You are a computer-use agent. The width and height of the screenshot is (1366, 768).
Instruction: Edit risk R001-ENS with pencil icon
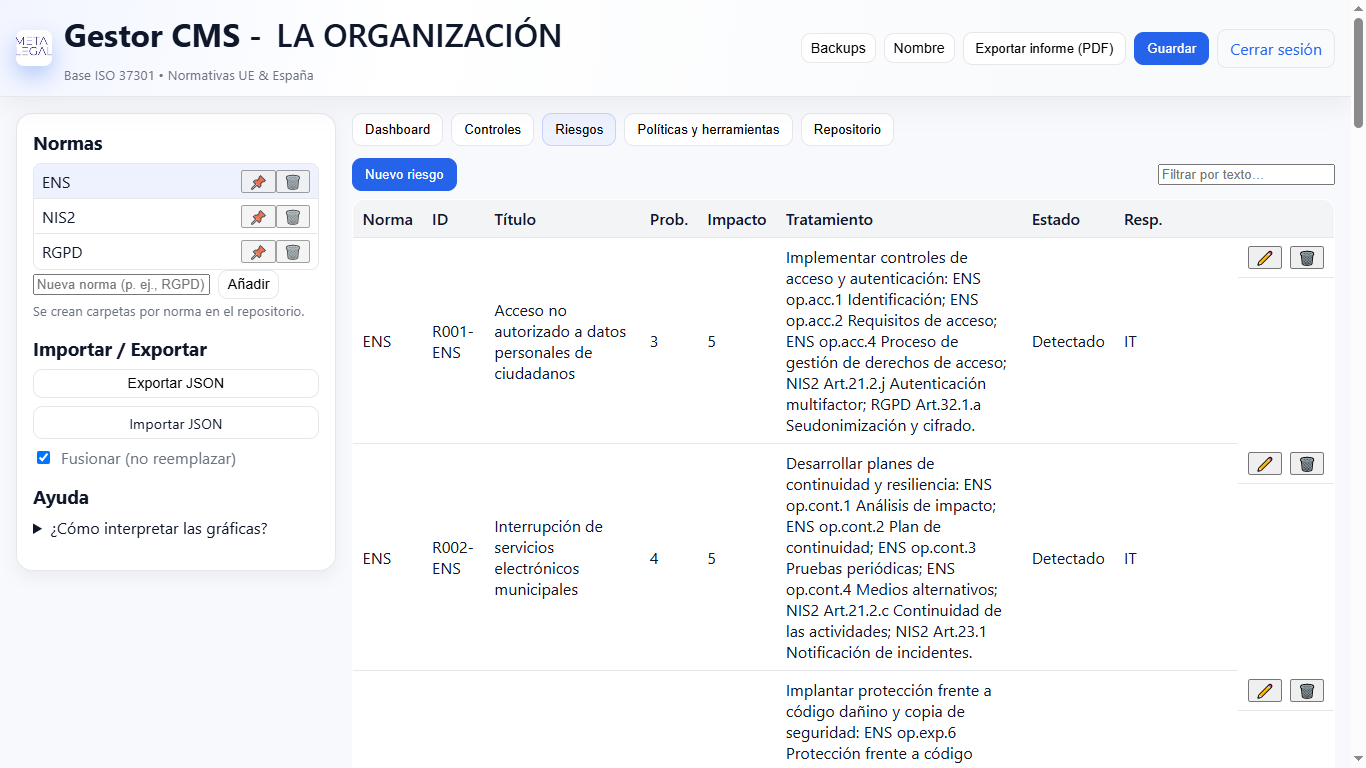pyautogui.click(x=1265, y=258)
